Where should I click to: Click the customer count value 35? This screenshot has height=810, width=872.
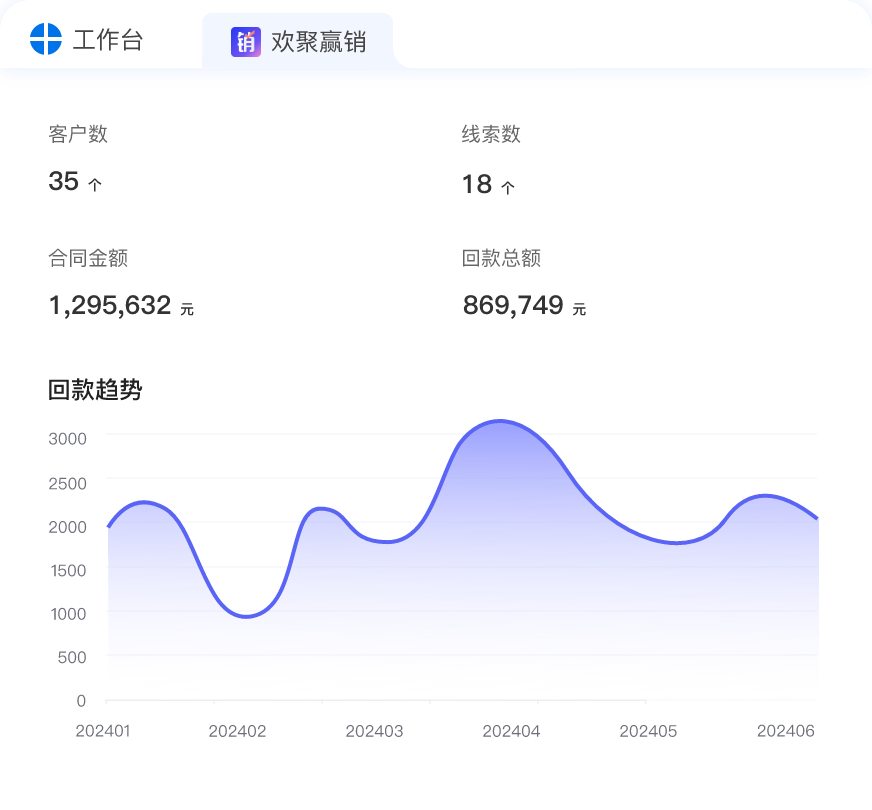(63, 181)
